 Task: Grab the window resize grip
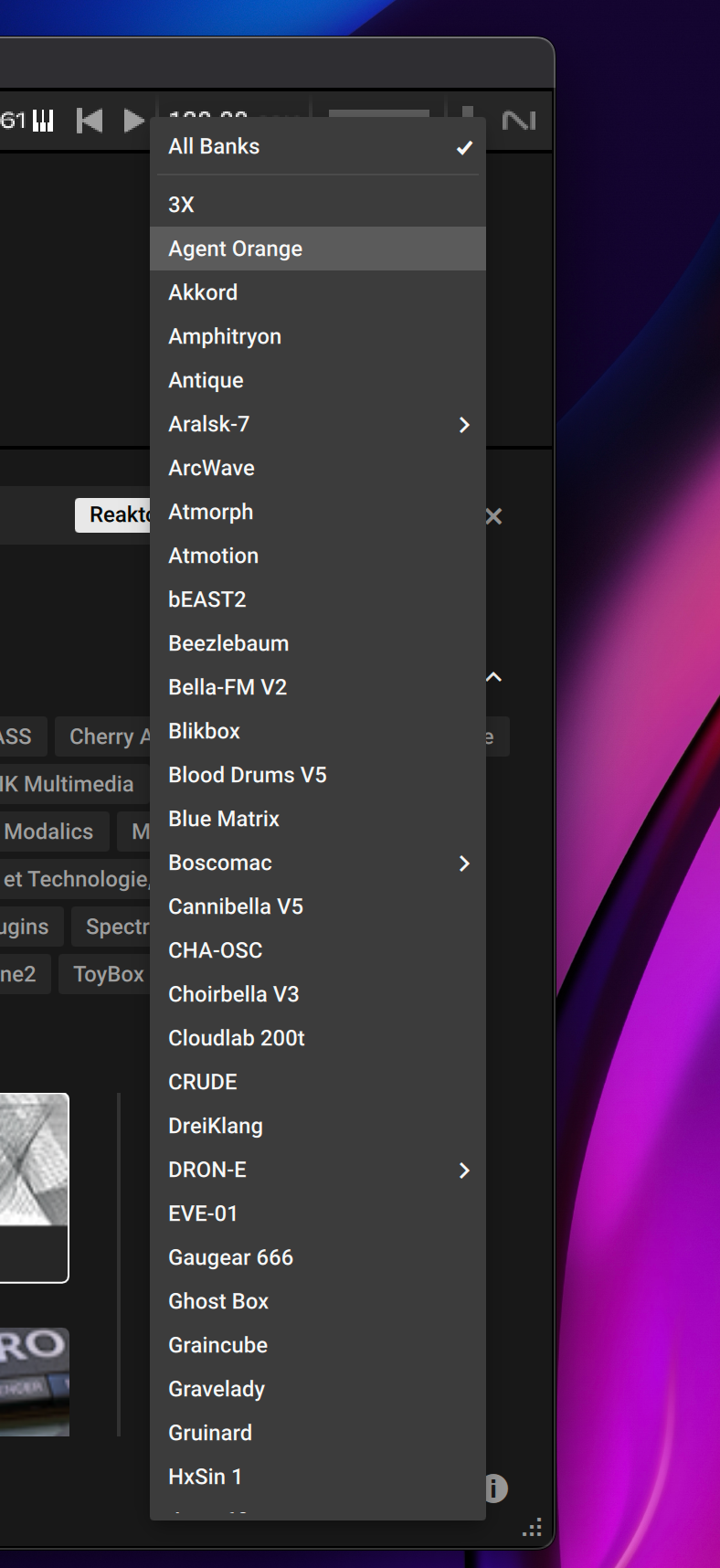pyautogui.click(x=533, y=1527)
